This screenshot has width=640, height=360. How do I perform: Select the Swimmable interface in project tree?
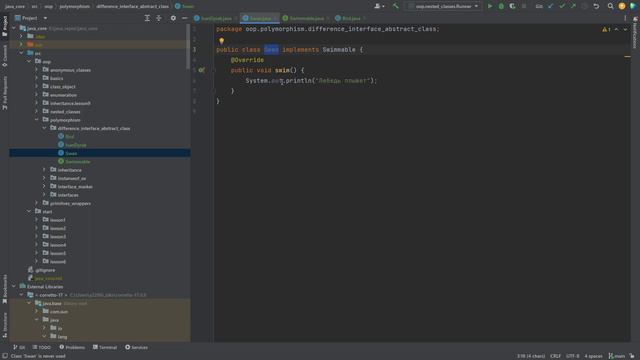[x=78, y=162]
